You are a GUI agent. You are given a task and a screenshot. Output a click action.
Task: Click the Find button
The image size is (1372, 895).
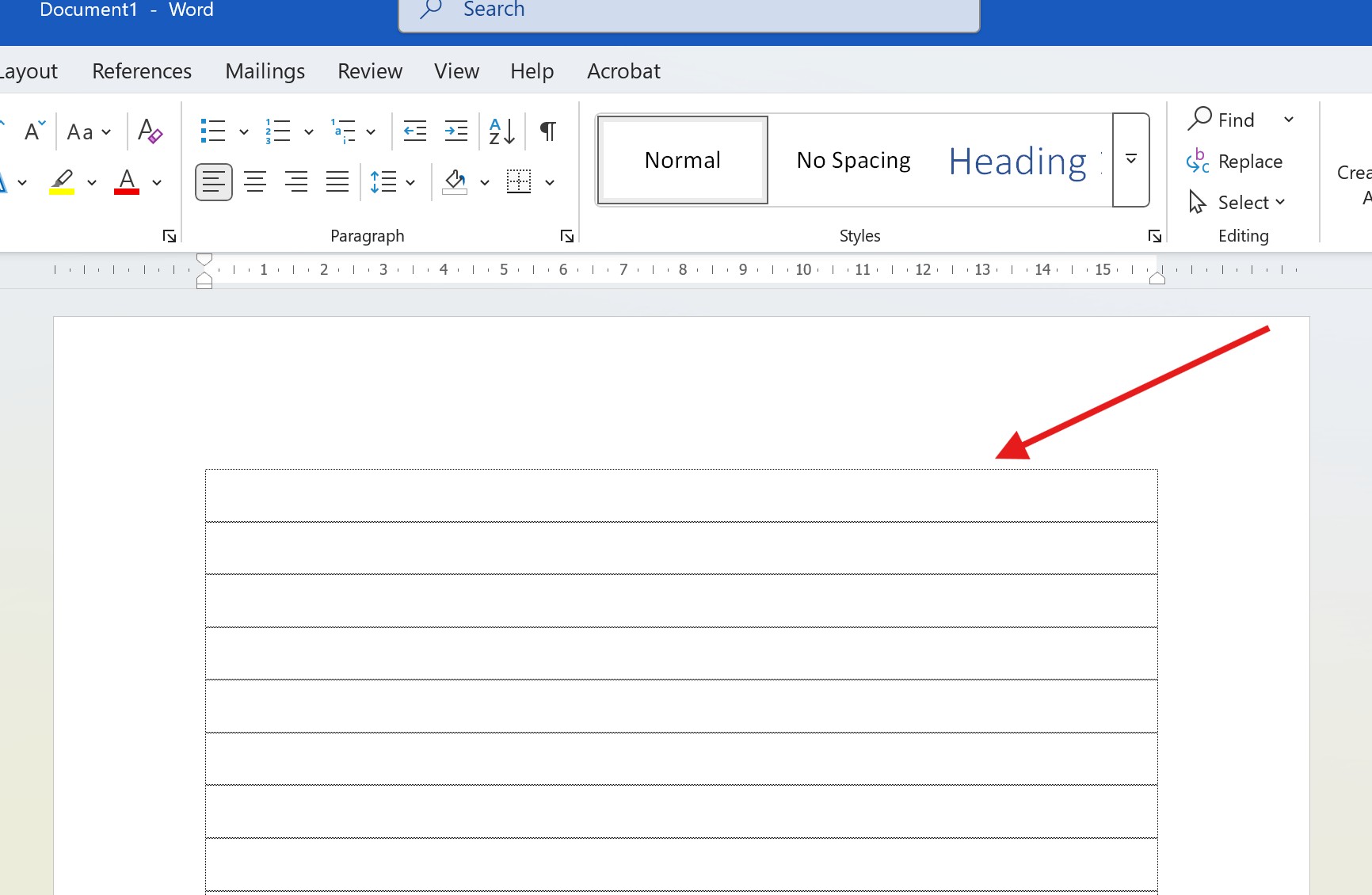[x=1229, y=119]
